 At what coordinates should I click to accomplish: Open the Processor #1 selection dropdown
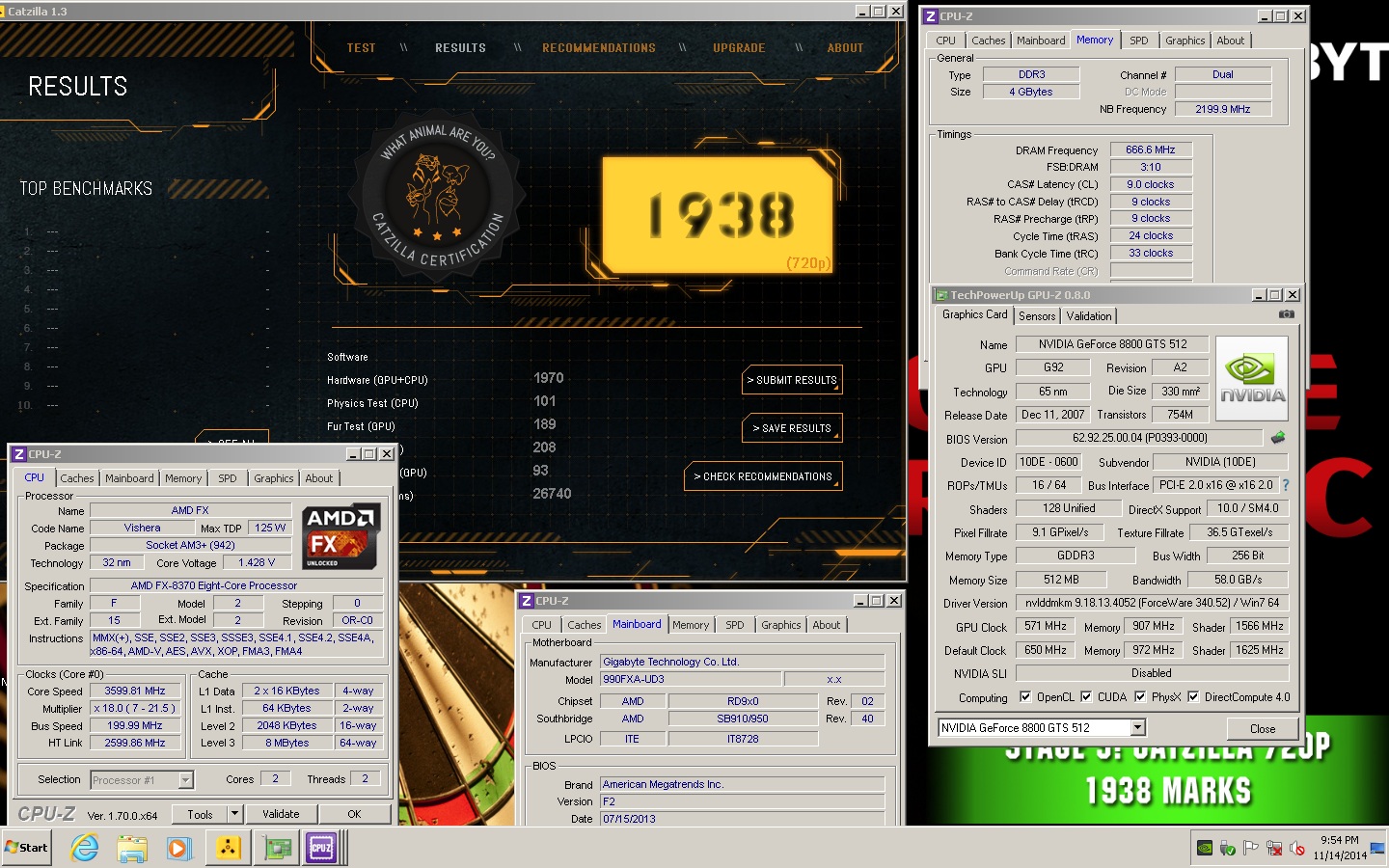[x=186, y=780]
